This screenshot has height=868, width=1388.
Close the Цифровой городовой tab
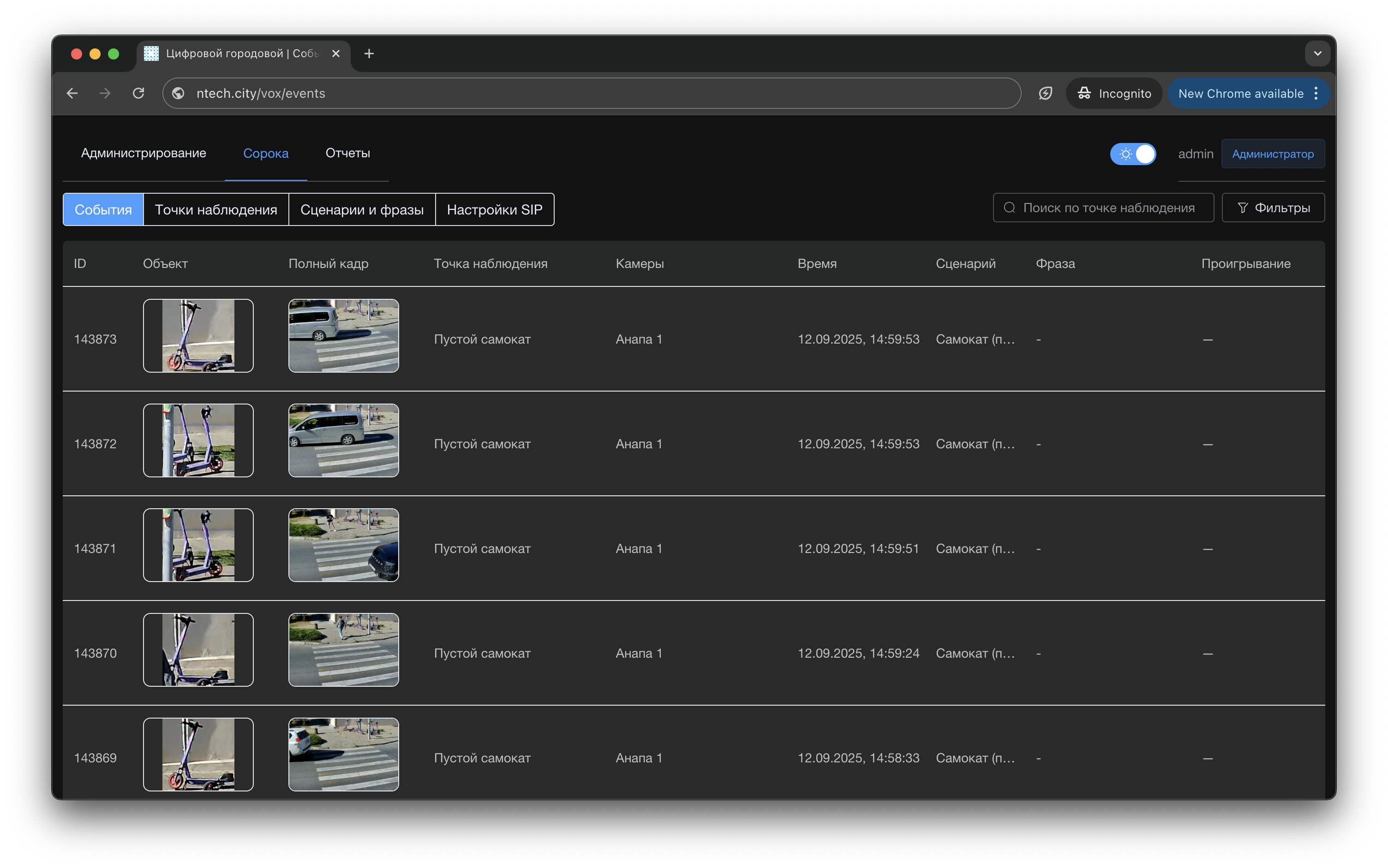tap(336, 54)
